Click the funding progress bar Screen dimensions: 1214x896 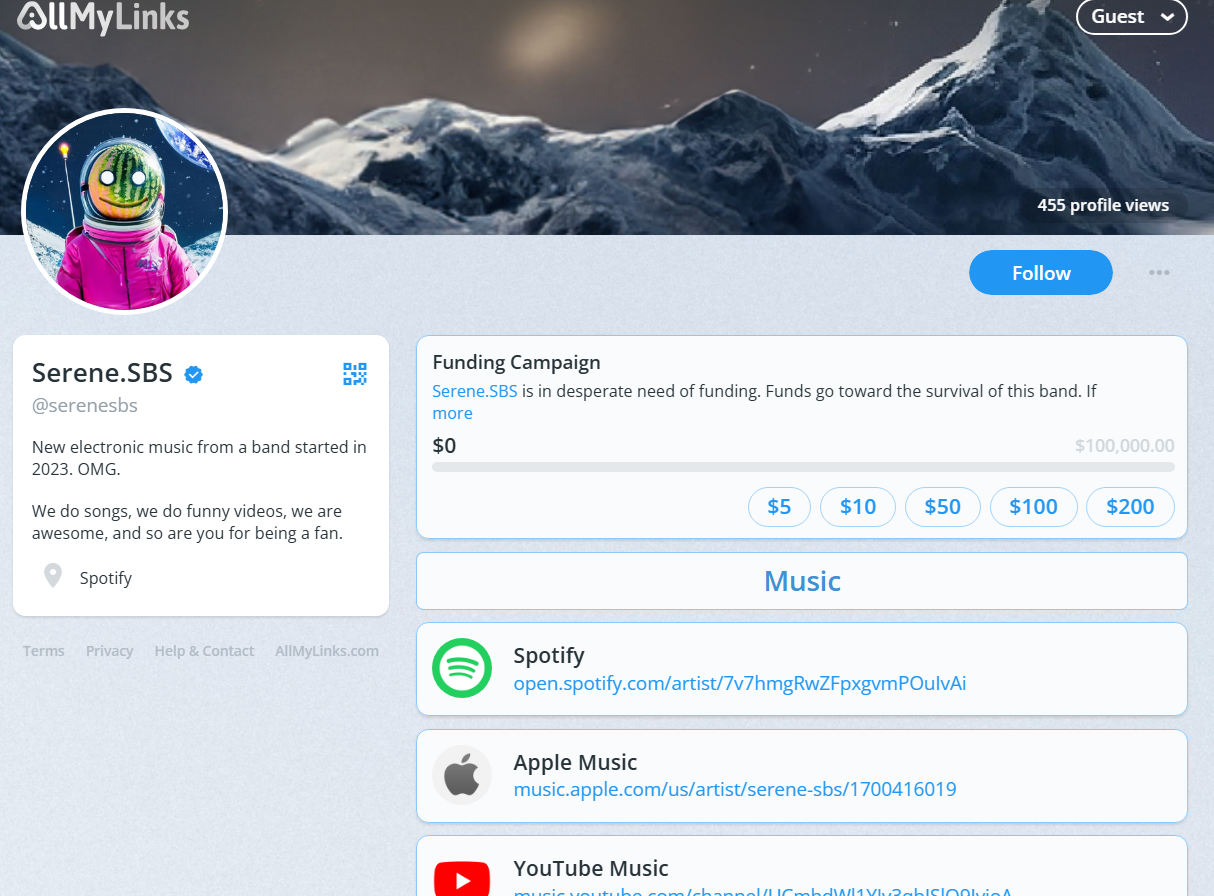coord(803,467)
